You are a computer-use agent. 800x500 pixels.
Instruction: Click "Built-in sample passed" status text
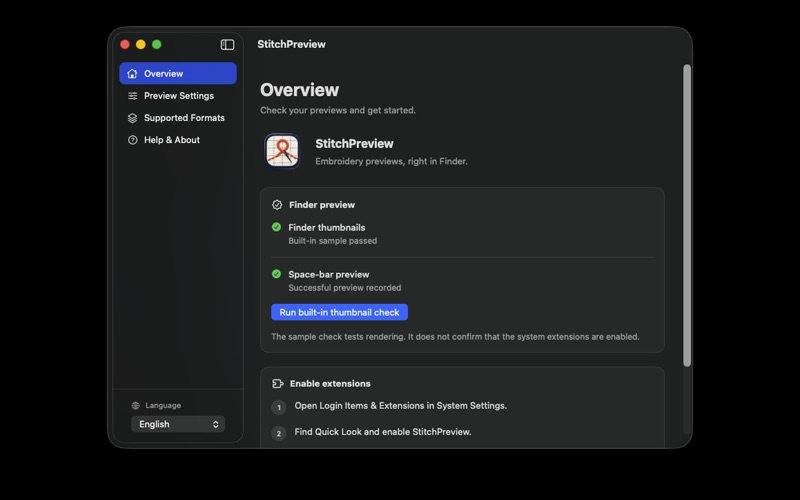pos(333,241)
